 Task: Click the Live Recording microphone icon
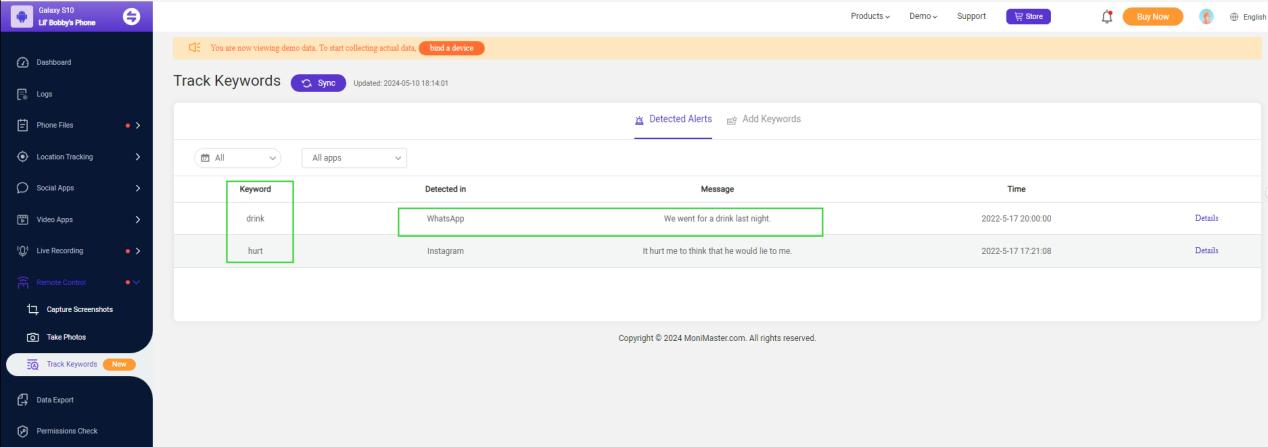(21, 250)
